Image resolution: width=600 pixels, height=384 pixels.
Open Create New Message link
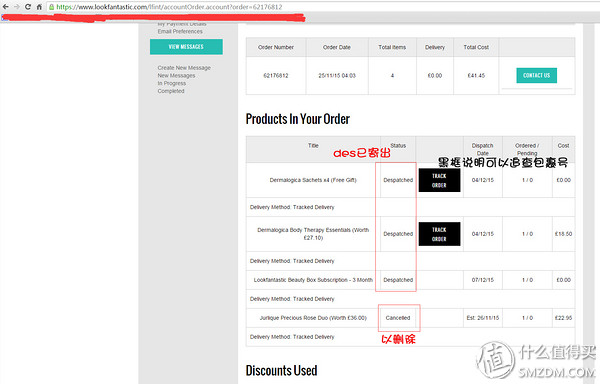pyautogui.click(x=184, y=68)
